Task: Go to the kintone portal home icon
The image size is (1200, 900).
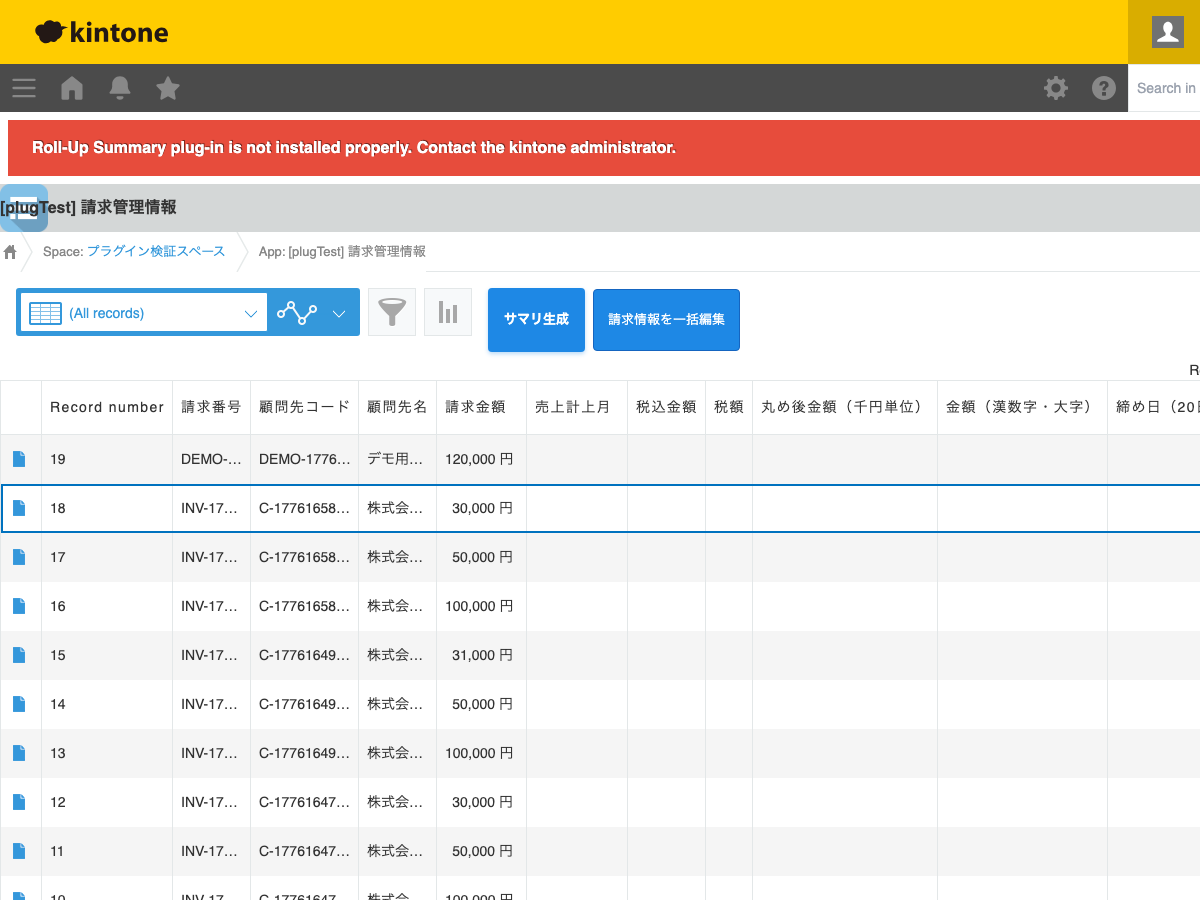Action: 72,88
